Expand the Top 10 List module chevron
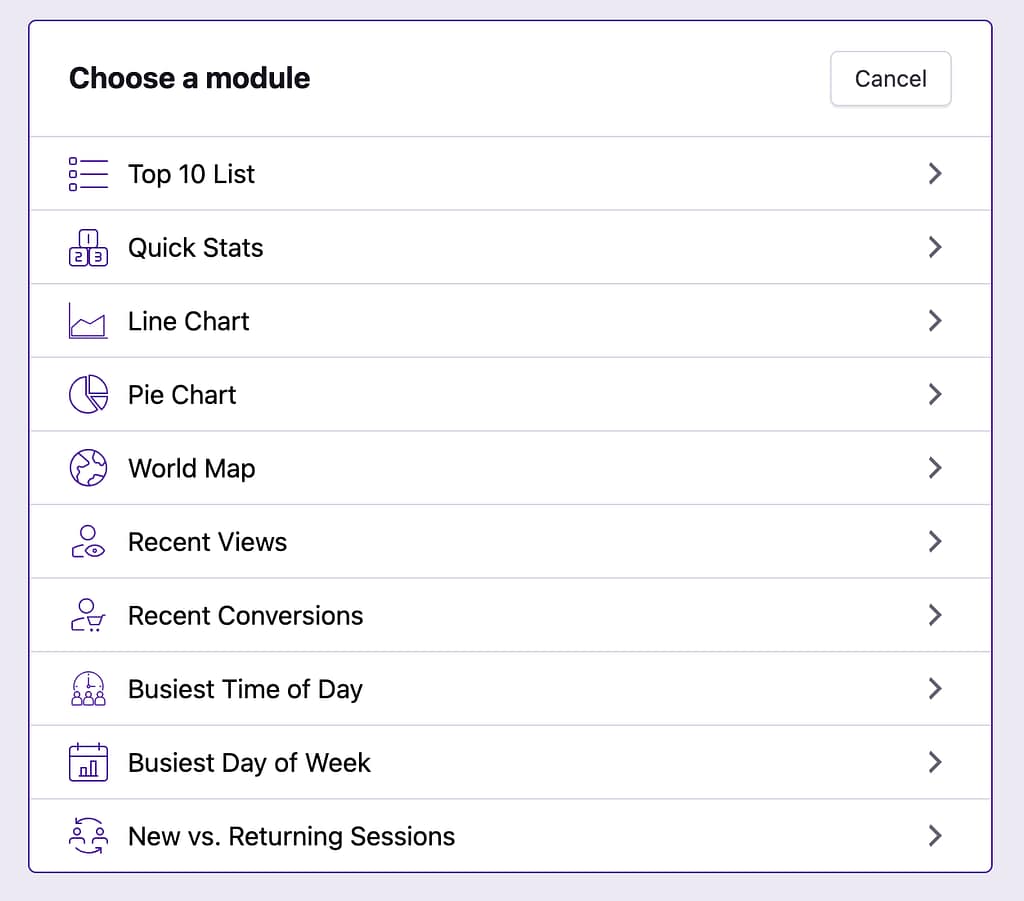Image resolution: width=1024 pixels, height=901 pixels. 935,173
